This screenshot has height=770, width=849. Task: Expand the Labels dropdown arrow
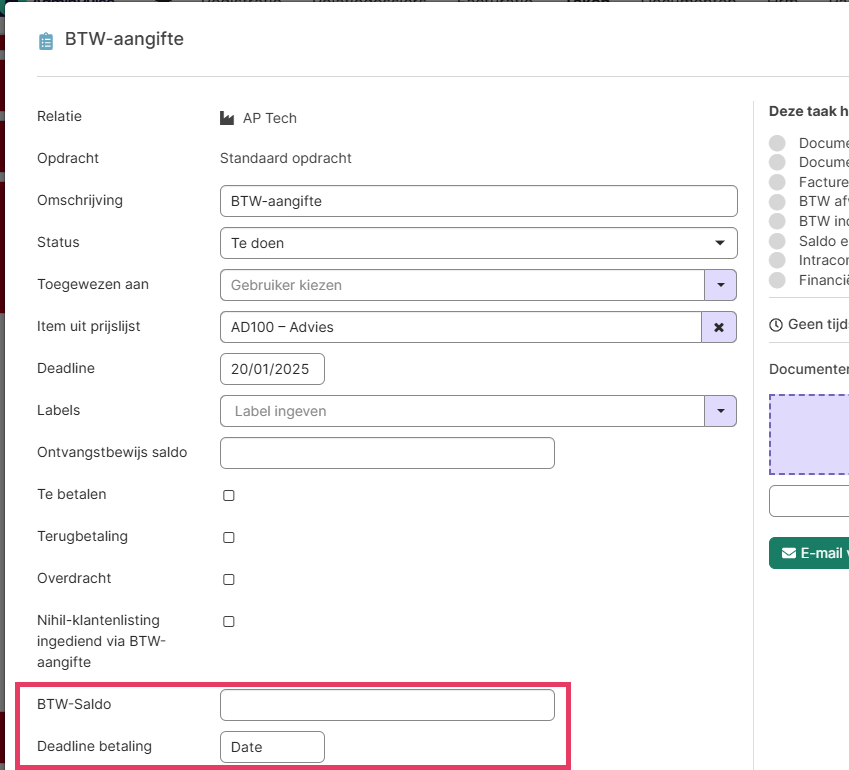720,411
